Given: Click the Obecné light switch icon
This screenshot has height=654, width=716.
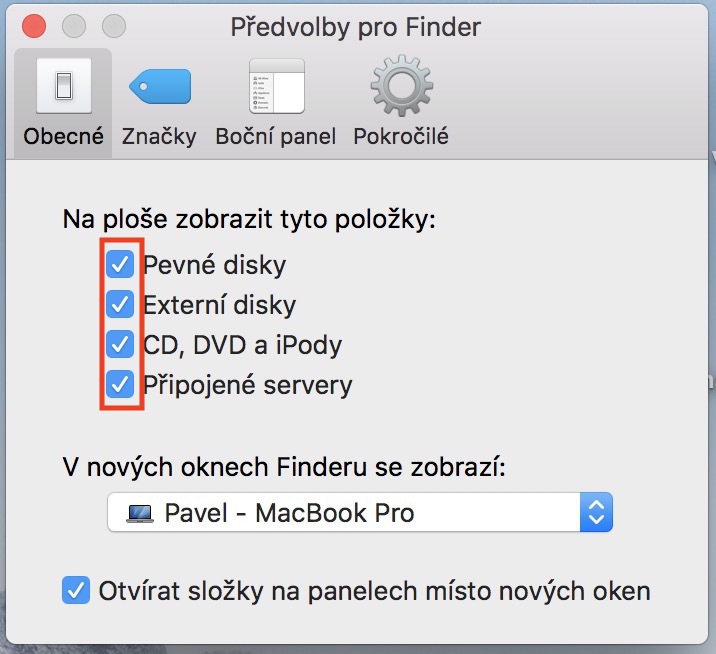Looking at the screenshot, I should coord(64,87).
